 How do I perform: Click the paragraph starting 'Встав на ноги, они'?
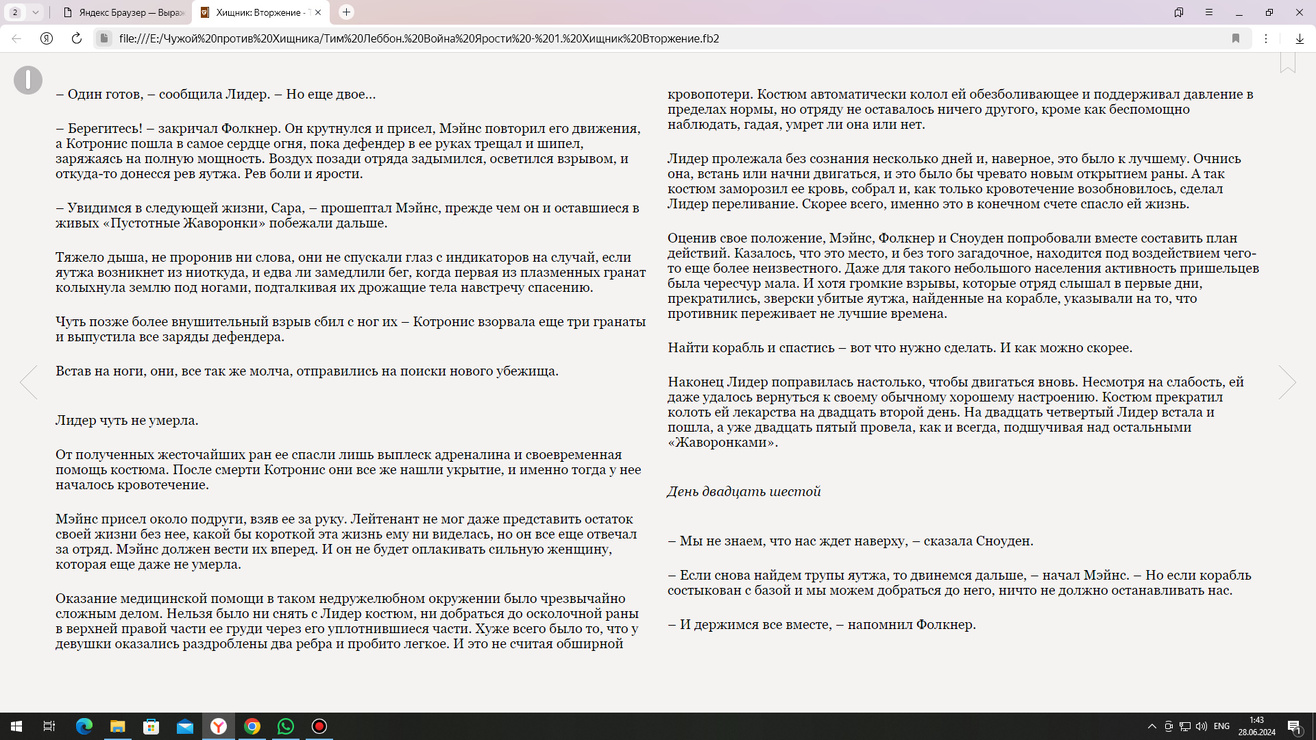(307, 371)
